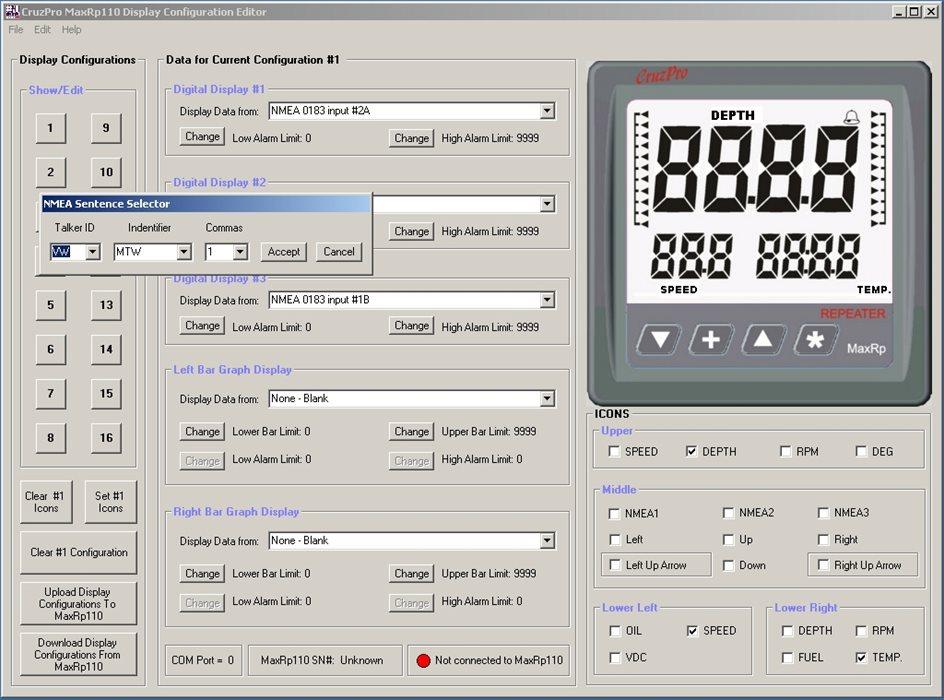The height and width of the screenshot is (700, 944).
Task: Select display configuration number 9
Action: [106, 128]
